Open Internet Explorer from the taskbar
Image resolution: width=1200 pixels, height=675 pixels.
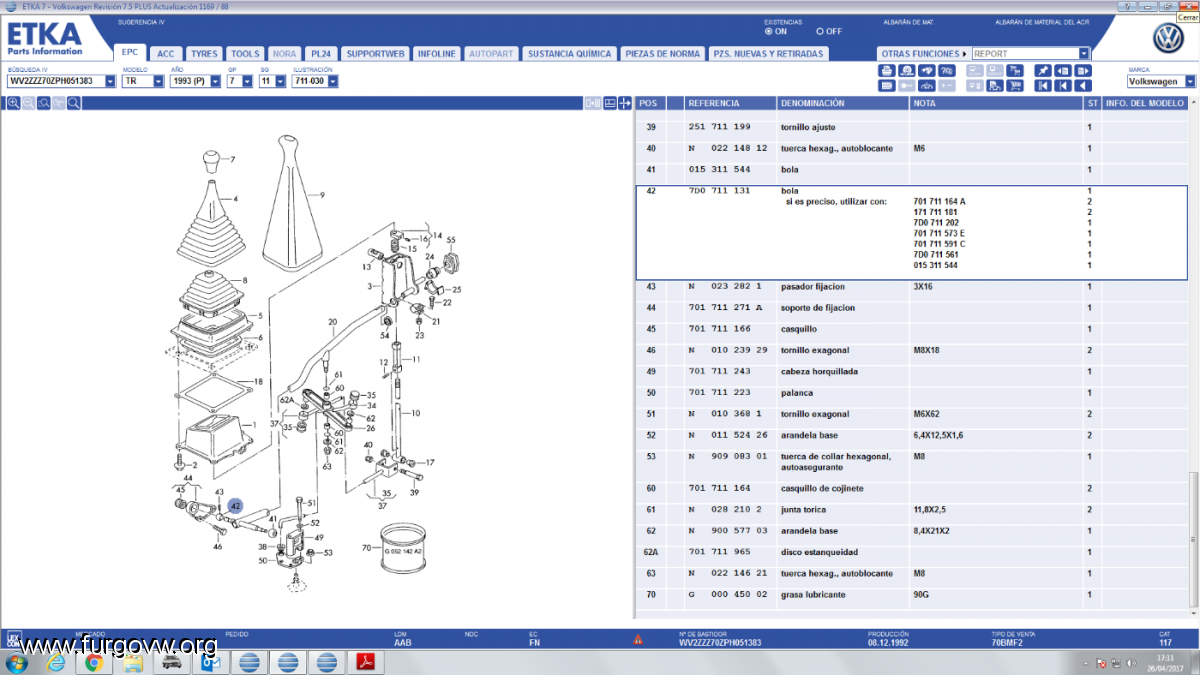[x=56, y=662]
